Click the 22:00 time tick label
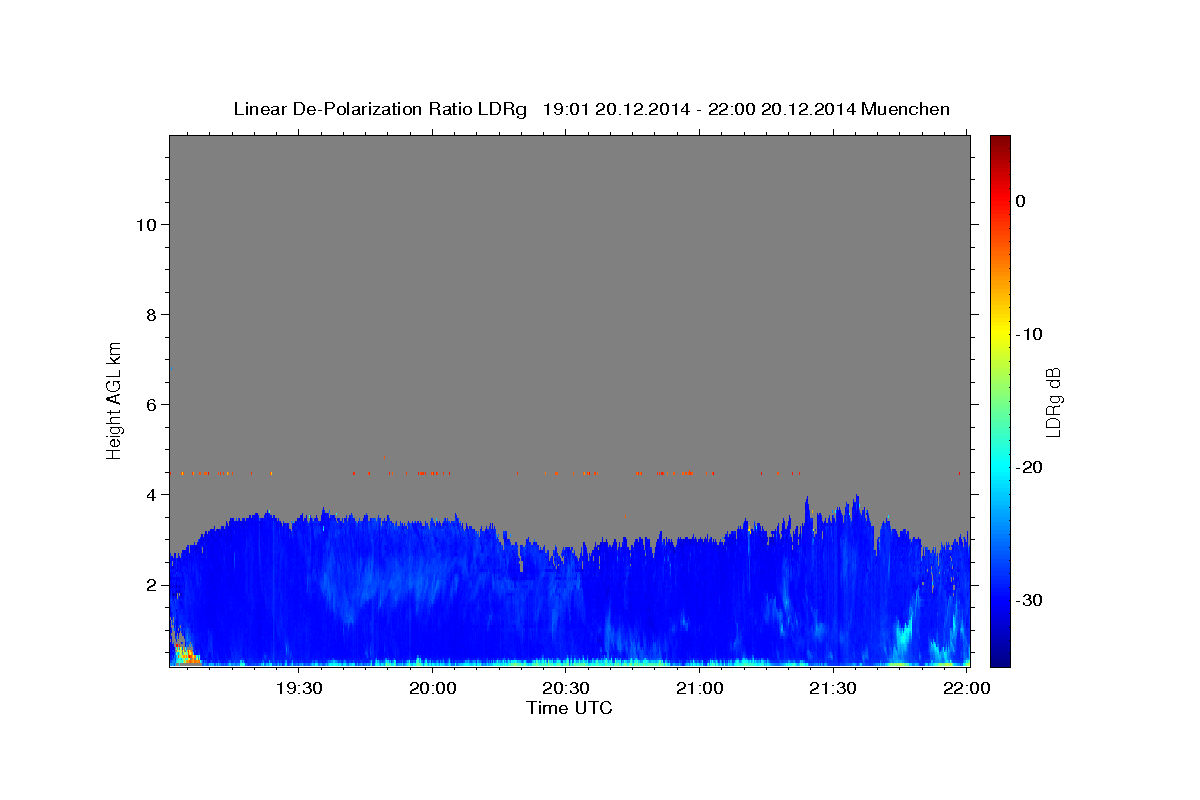Image resolution: width=1200 pixels, height=800 pixels. [x=966, y=688]
